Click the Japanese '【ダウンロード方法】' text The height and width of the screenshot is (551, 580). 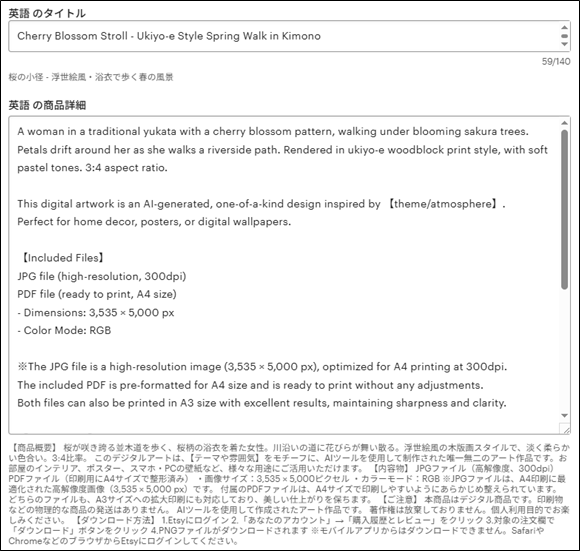pyautogui.click(x=115, y=520)
